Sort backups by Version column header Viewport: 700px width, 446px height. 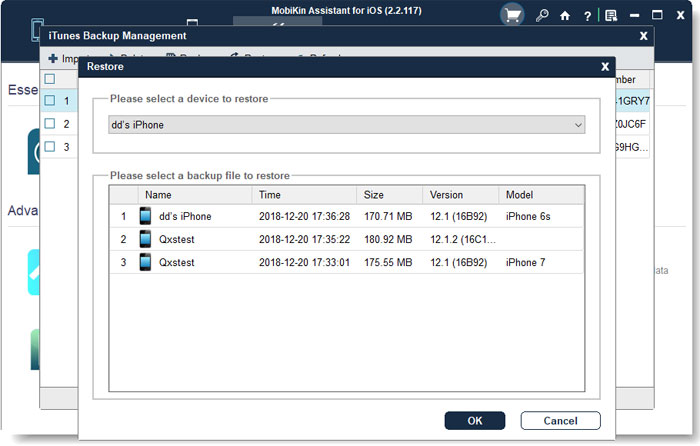pyautogui.click(x=460, y=195)
